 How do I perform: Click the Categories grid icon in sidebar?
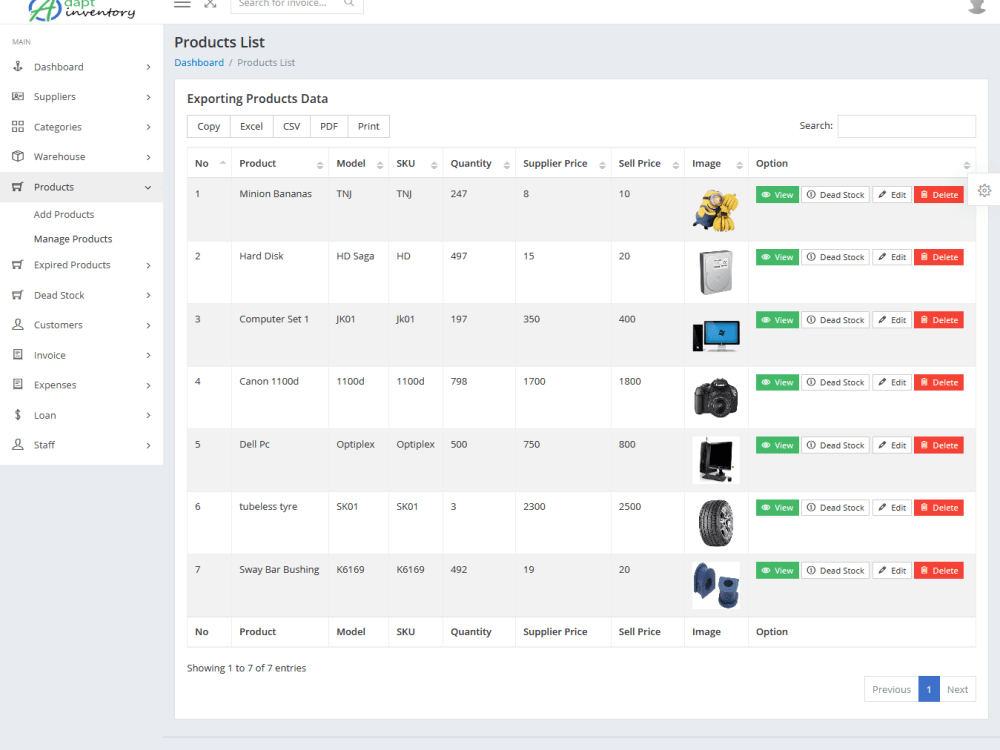tap(18, 126)
